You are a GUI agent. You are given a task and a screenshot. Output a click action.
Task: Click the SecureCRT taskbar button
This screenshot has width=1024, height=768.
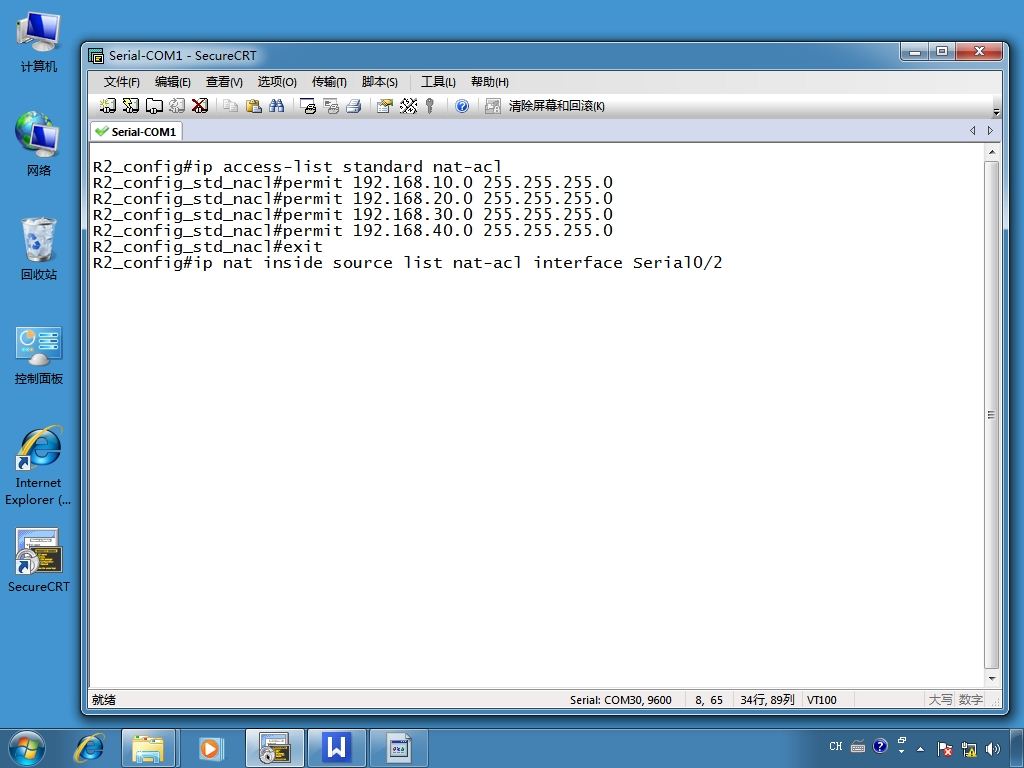point(274,748)
